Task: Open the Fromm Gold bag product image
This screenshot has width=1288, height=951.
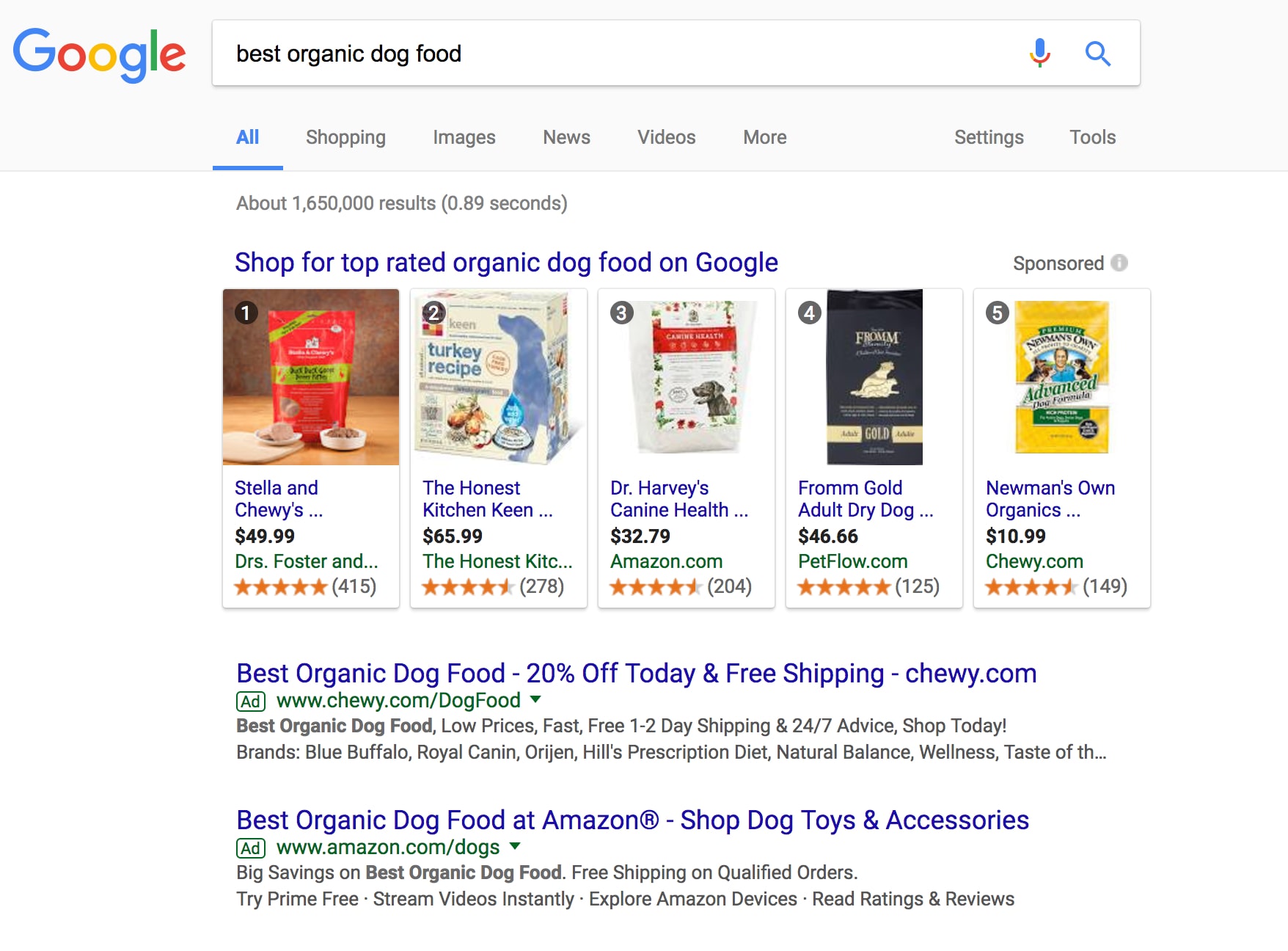Action: point(874,377)
